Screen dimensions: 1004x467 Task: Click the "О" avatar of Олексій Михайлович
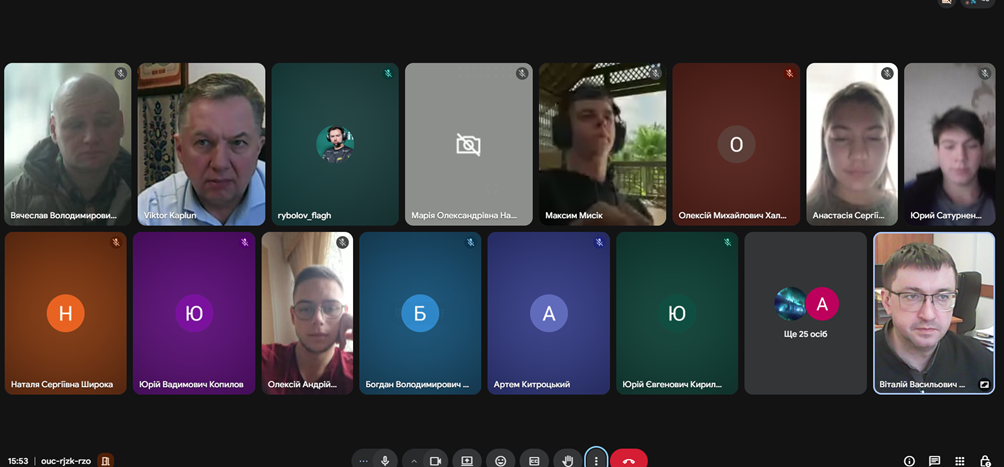point(736,144)
